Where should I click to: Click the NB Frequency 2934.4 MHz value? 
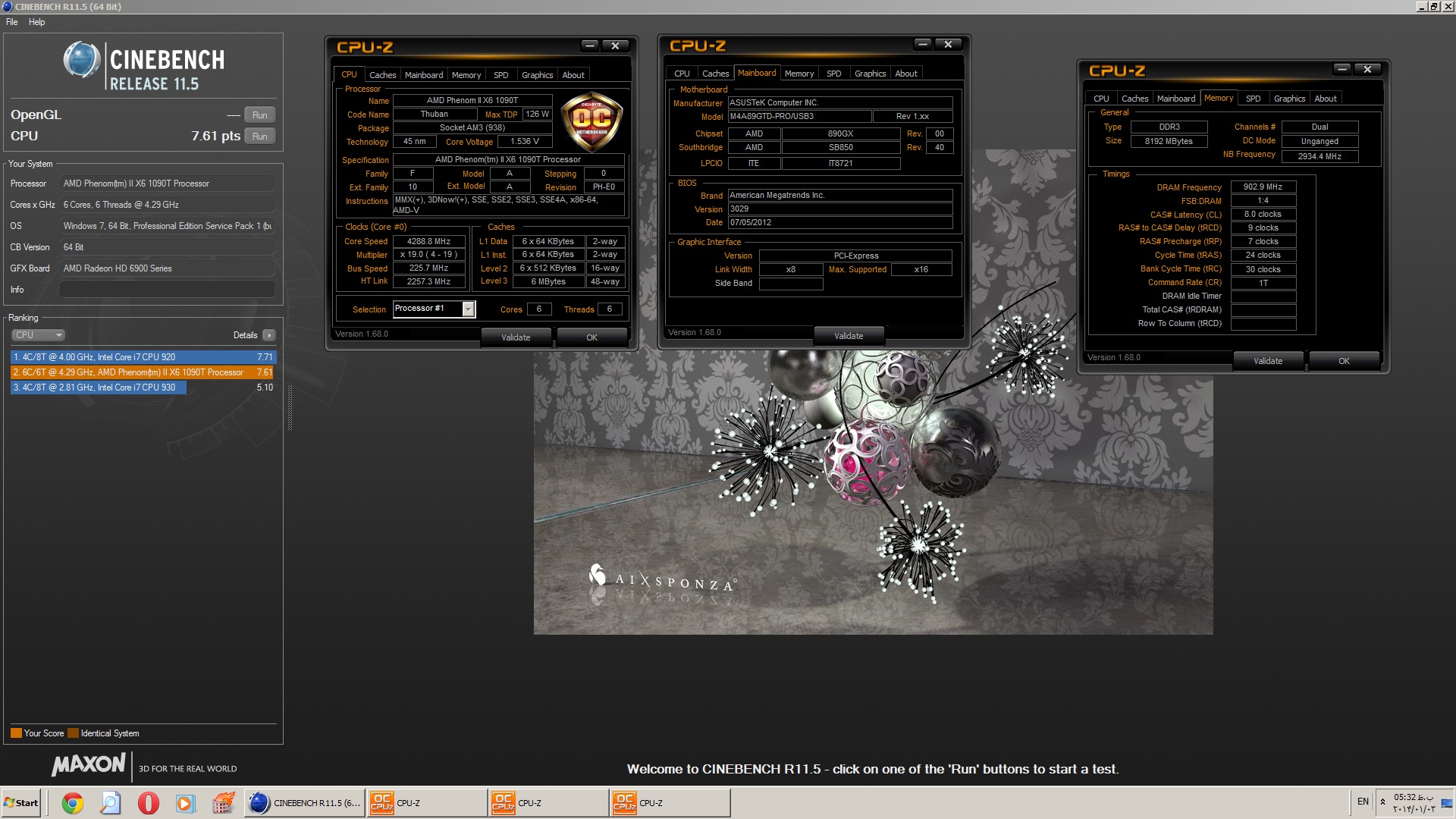(1319, 156)
